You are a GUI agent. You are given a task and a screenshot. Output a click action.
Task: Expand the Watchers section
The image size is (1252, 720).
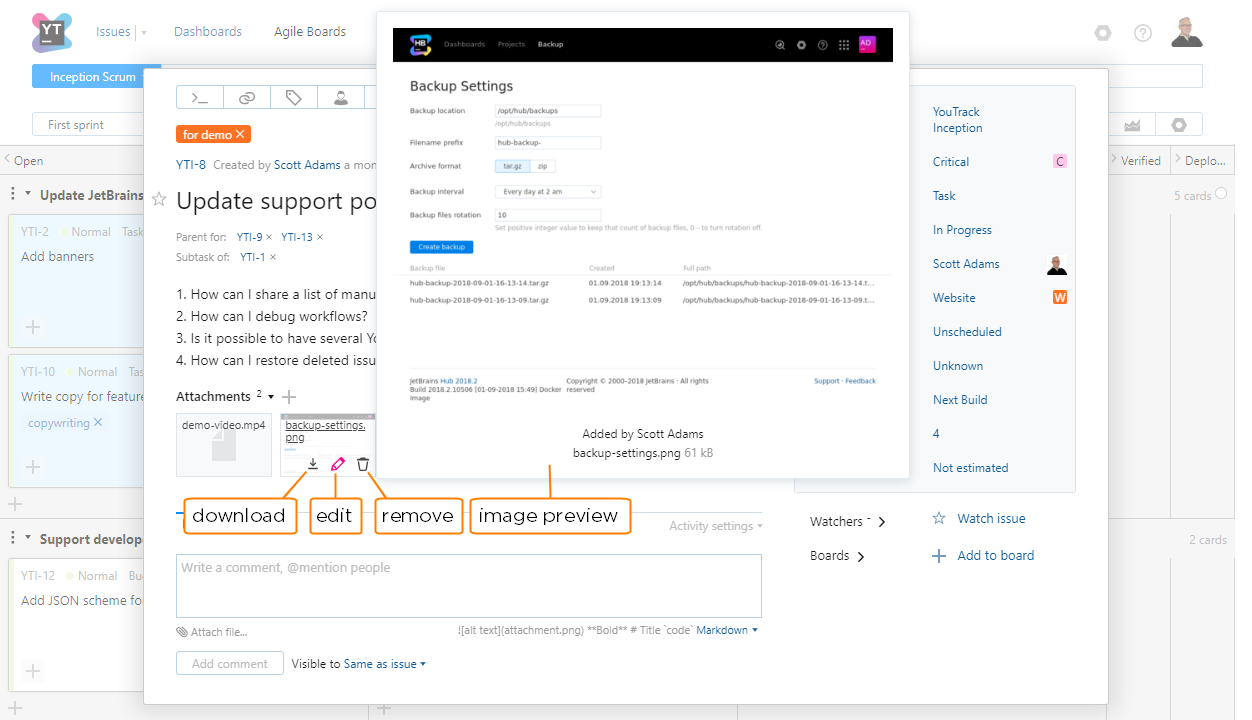(881, 522)
